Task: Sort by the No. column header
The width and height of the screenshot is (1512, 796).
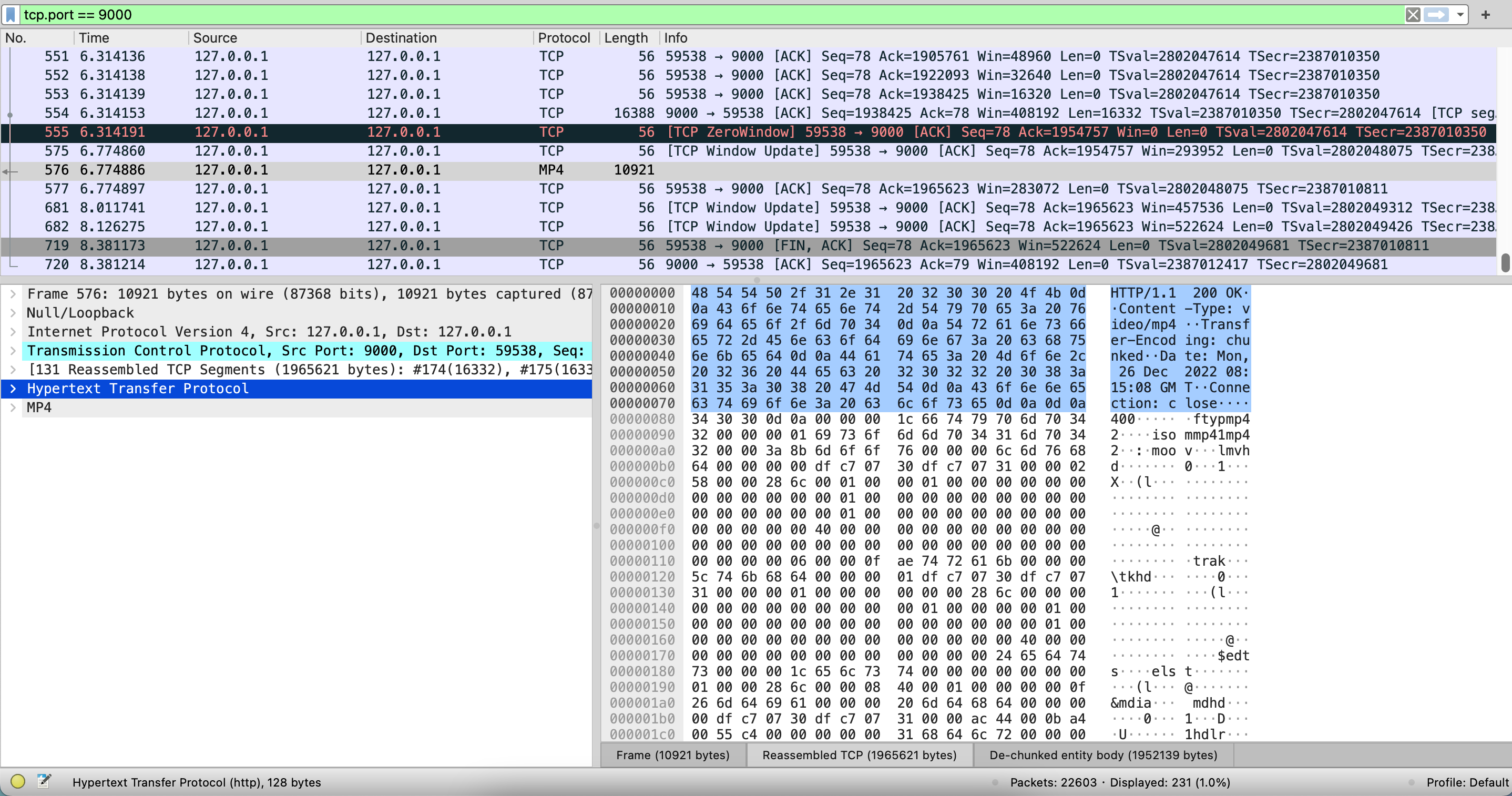Action: coord(37,37)
